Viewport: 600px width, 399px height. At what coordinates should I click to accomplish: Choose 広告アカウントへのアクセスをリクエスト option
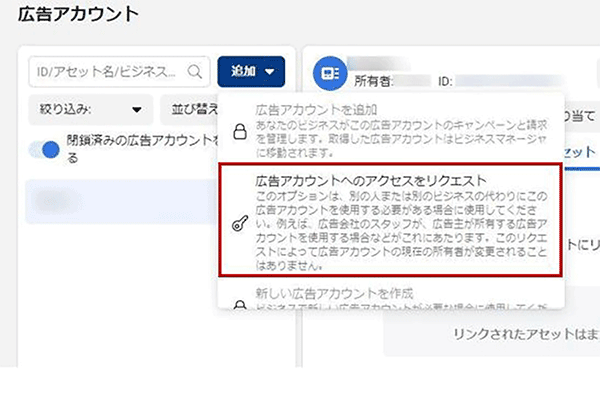pyautogui.click(x=391, y=220)
